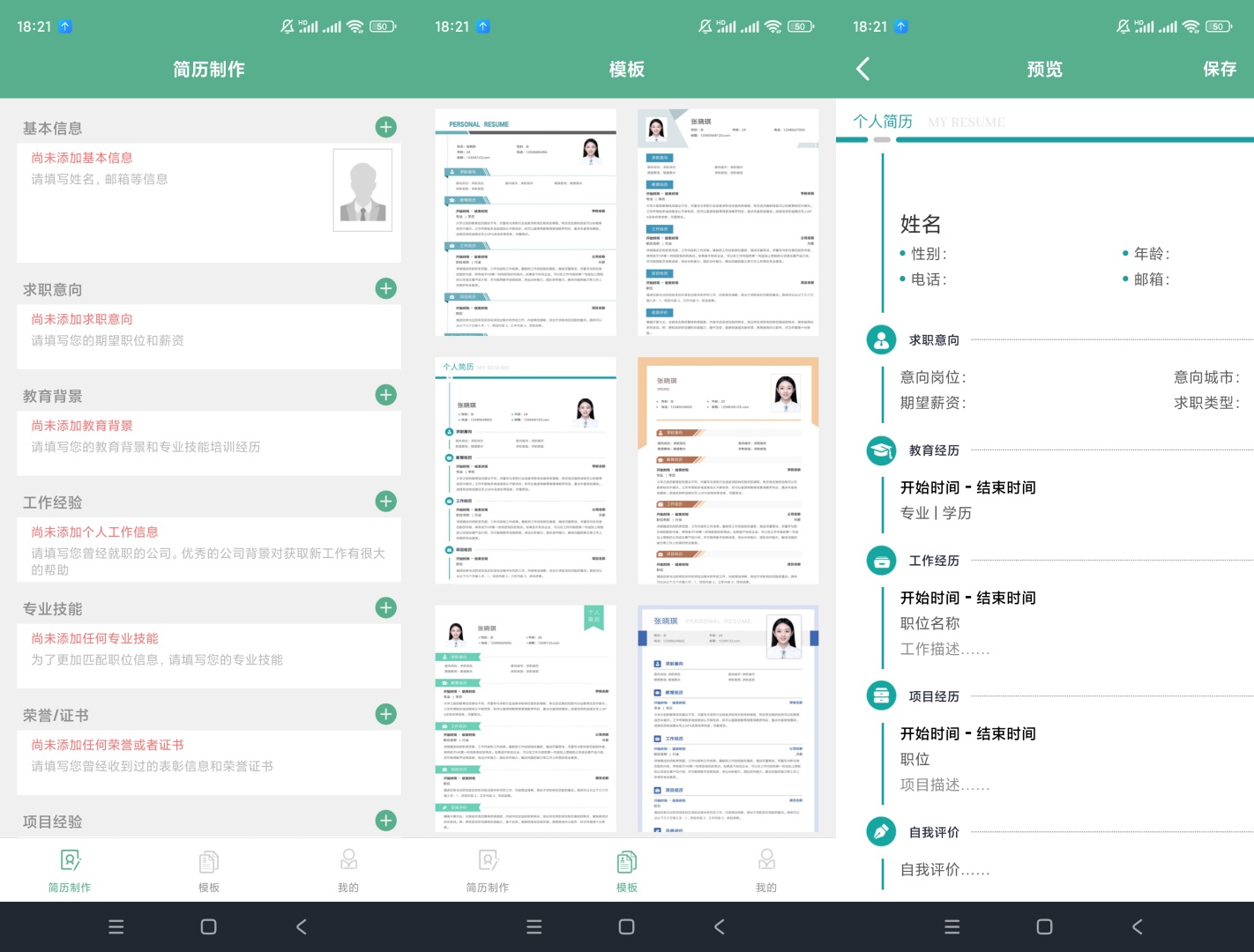The width and height of the screenshot is (1254, 952).
Task: Add an honor via 荣誉/证书 plus icon
Action: [x=385, y=714]
